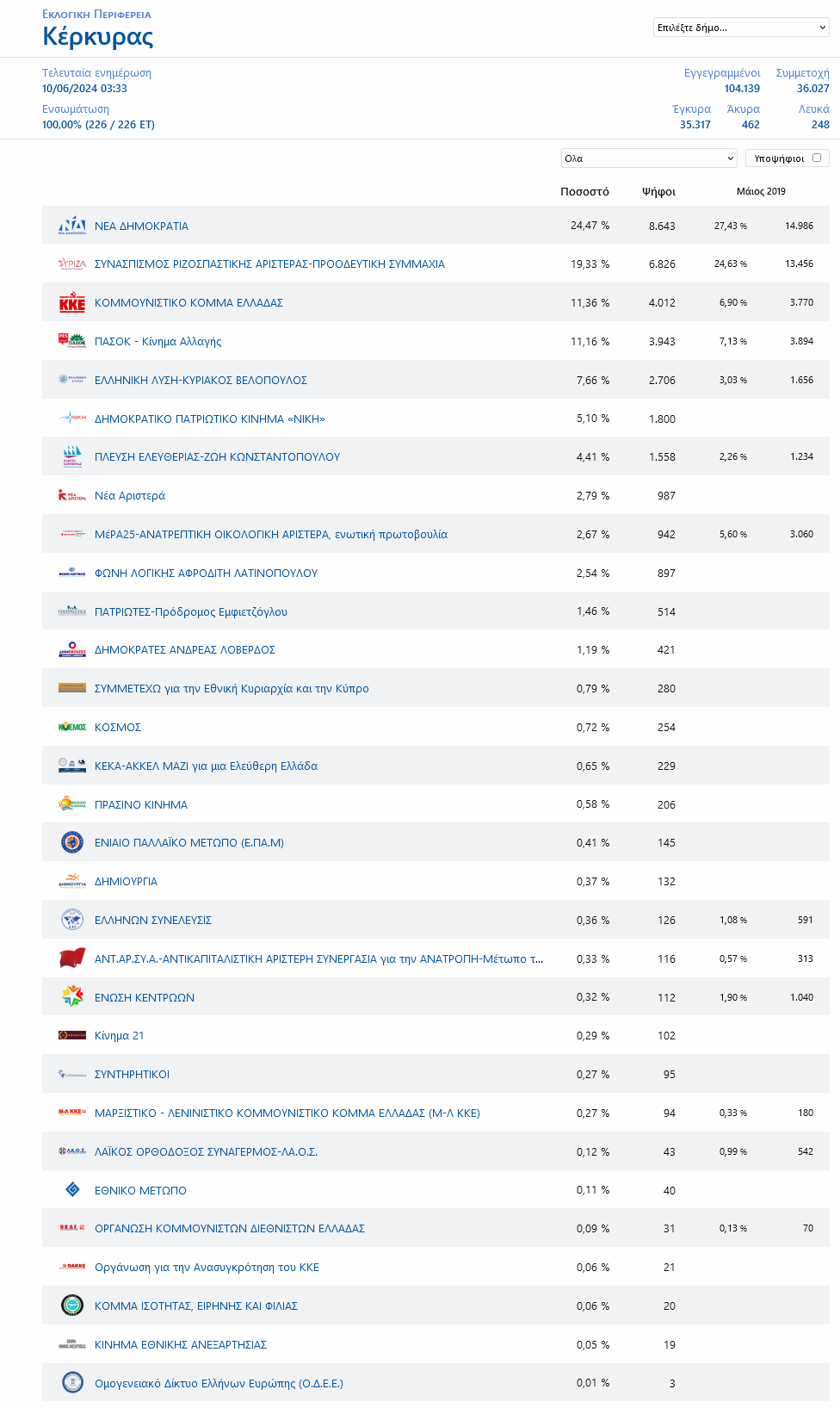This screenshot has height=1408, width=840.
Task: Open the Νέα Αριστερά party link
Action: [x=130, y=496]
